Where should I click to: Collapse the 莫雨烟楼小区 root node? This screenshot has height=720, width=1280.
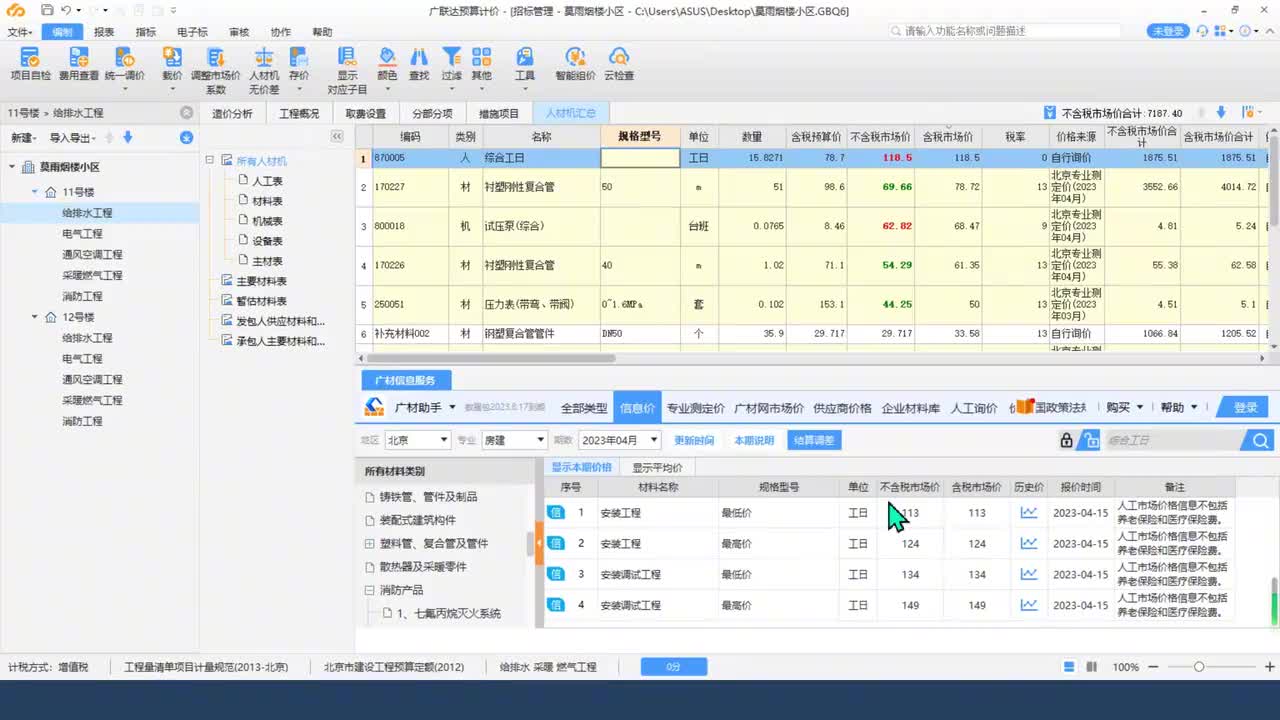tap(12, 167)
